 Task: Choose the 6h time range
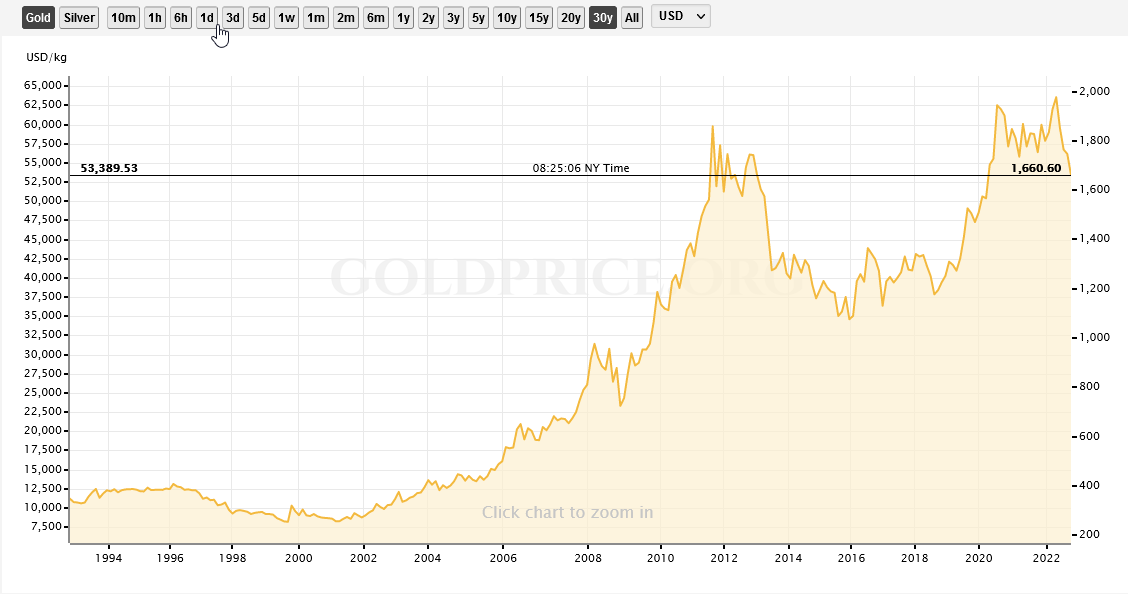[x=180, y=17]
